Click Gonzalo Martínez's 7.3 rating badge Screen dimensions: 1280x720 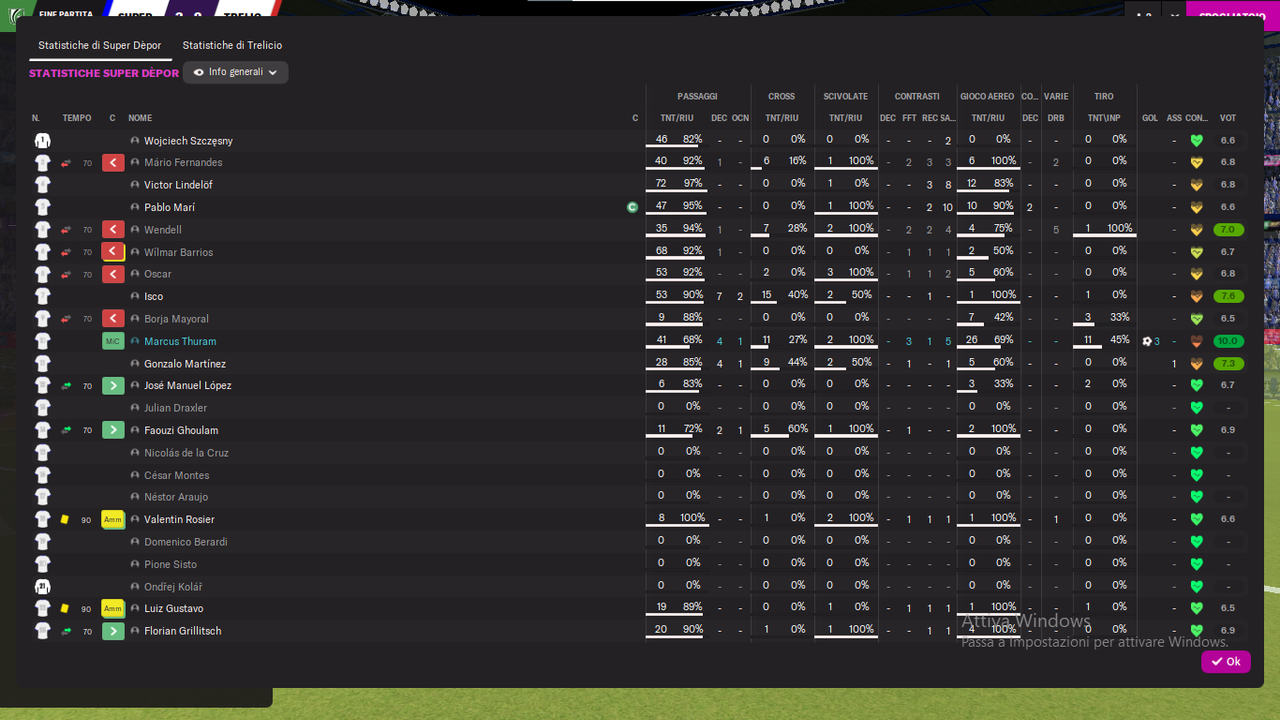1228,364
